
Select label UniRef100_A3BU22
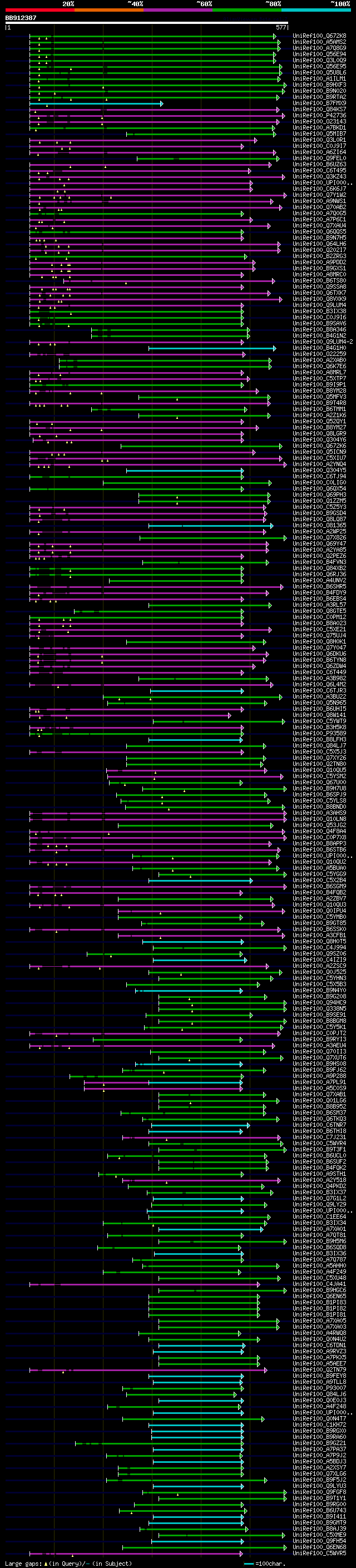point(319,697)
